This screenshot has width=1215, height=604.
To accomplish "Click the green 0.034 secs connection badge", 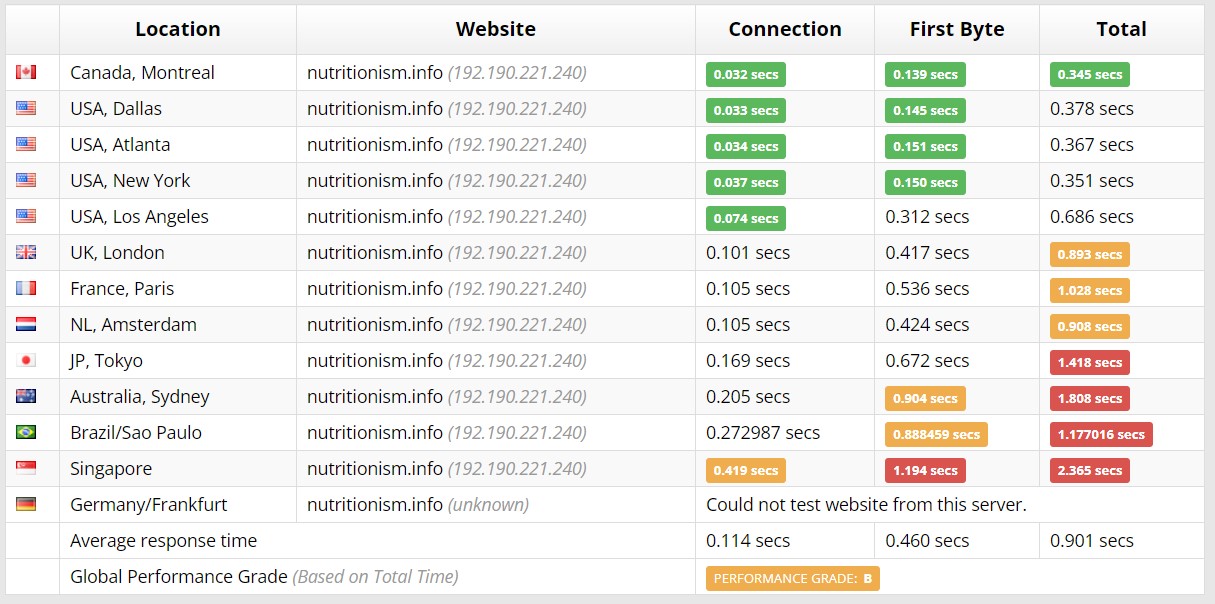I will [746, 146].
